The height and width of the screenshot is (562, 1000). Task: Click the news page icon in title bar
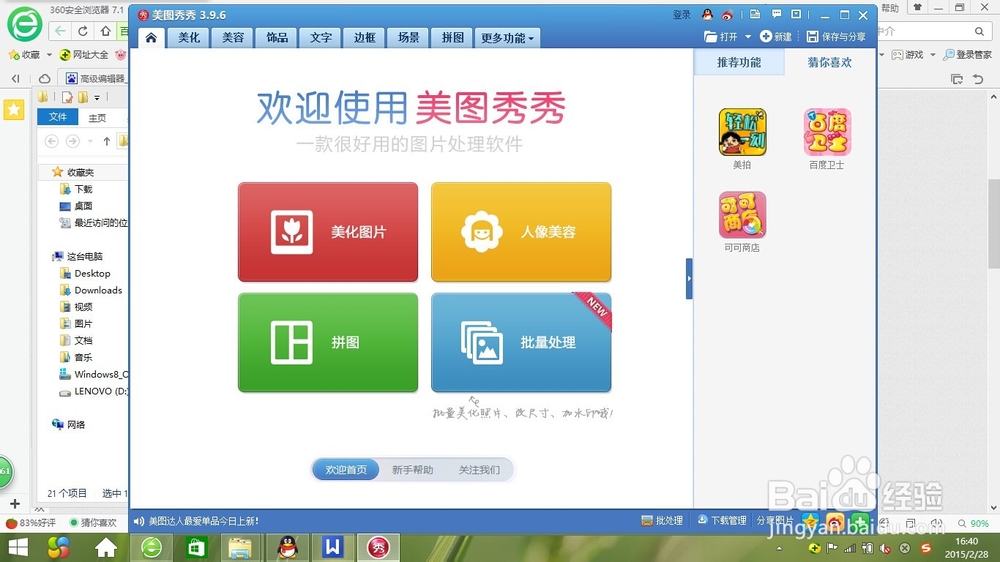(x=755, y=14)
